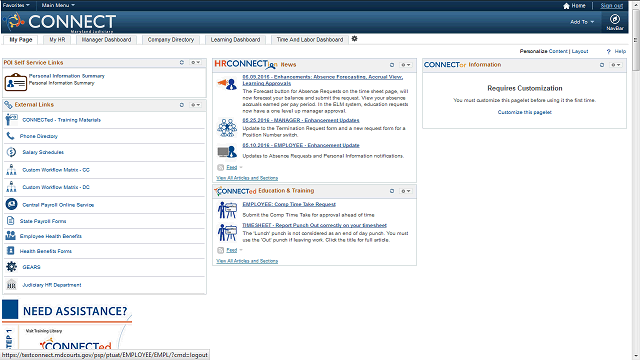
Task: Open EMPLOYEE: Comp Time Take Request article
Action: (289, 204)
